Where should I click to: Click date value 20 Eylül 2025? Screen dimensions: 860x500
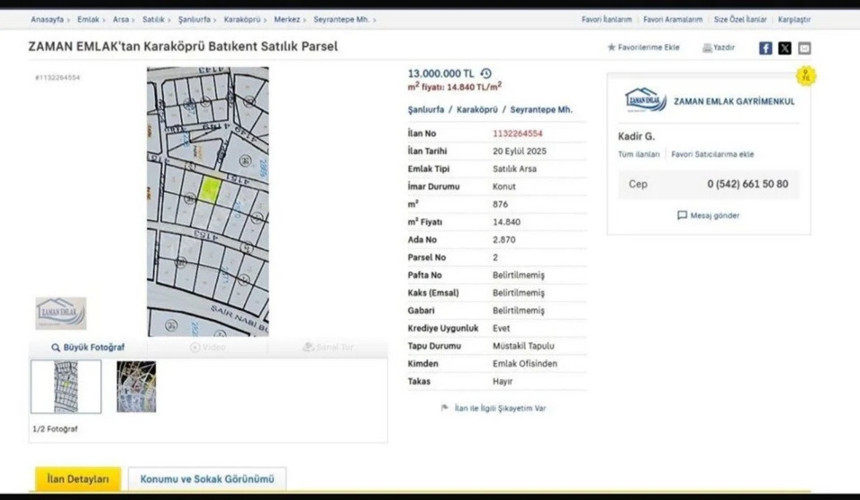coord(519,151)
